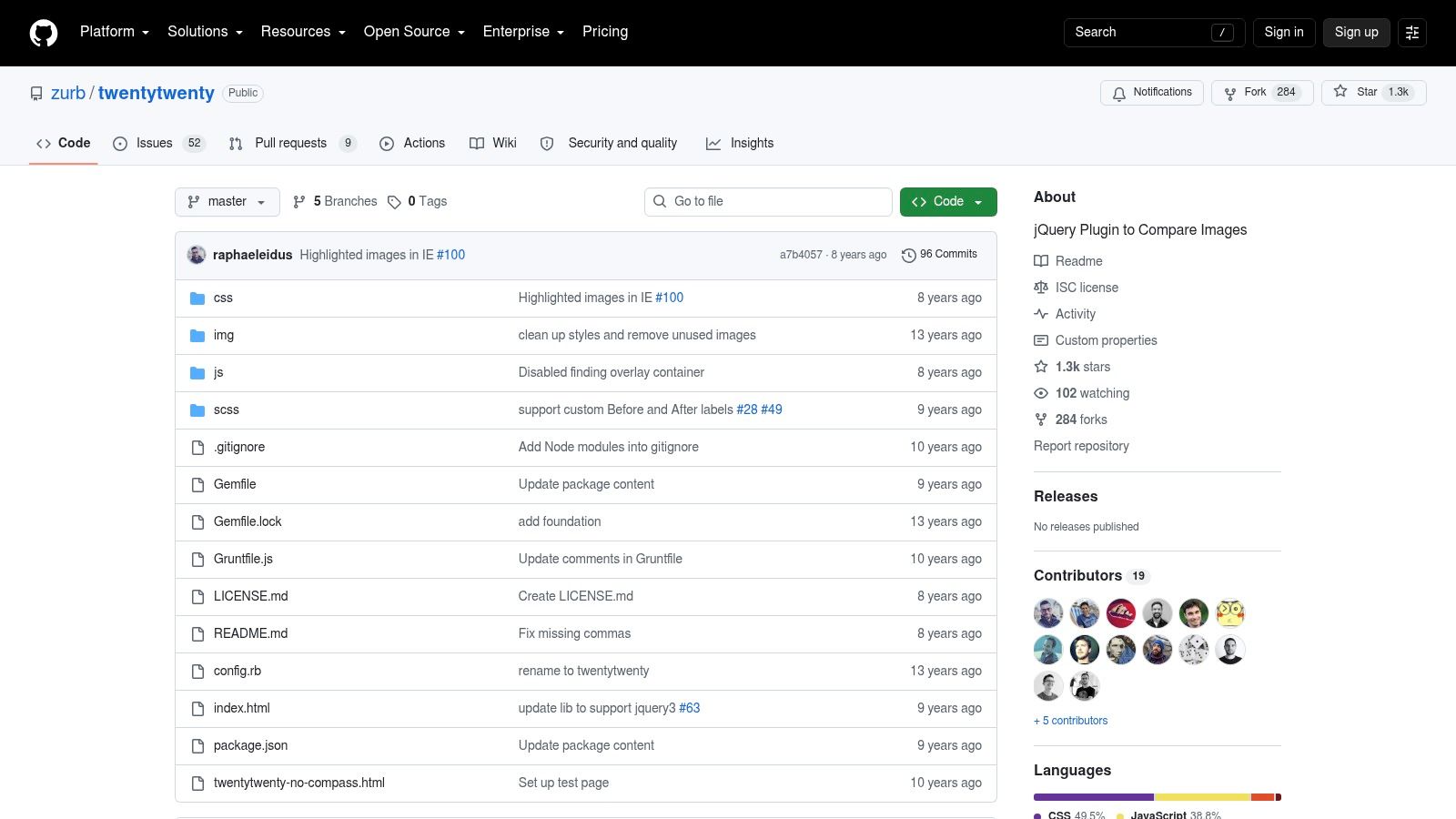Open the green Code dropdown button
This screenshot has width=1456, height=819.
948,202
